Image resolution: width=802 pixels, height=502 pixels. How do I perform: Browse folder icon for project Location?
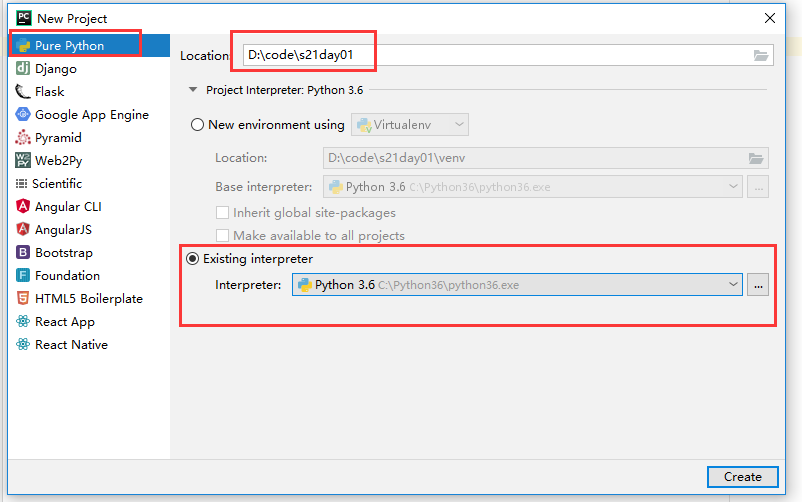point(761,55)
